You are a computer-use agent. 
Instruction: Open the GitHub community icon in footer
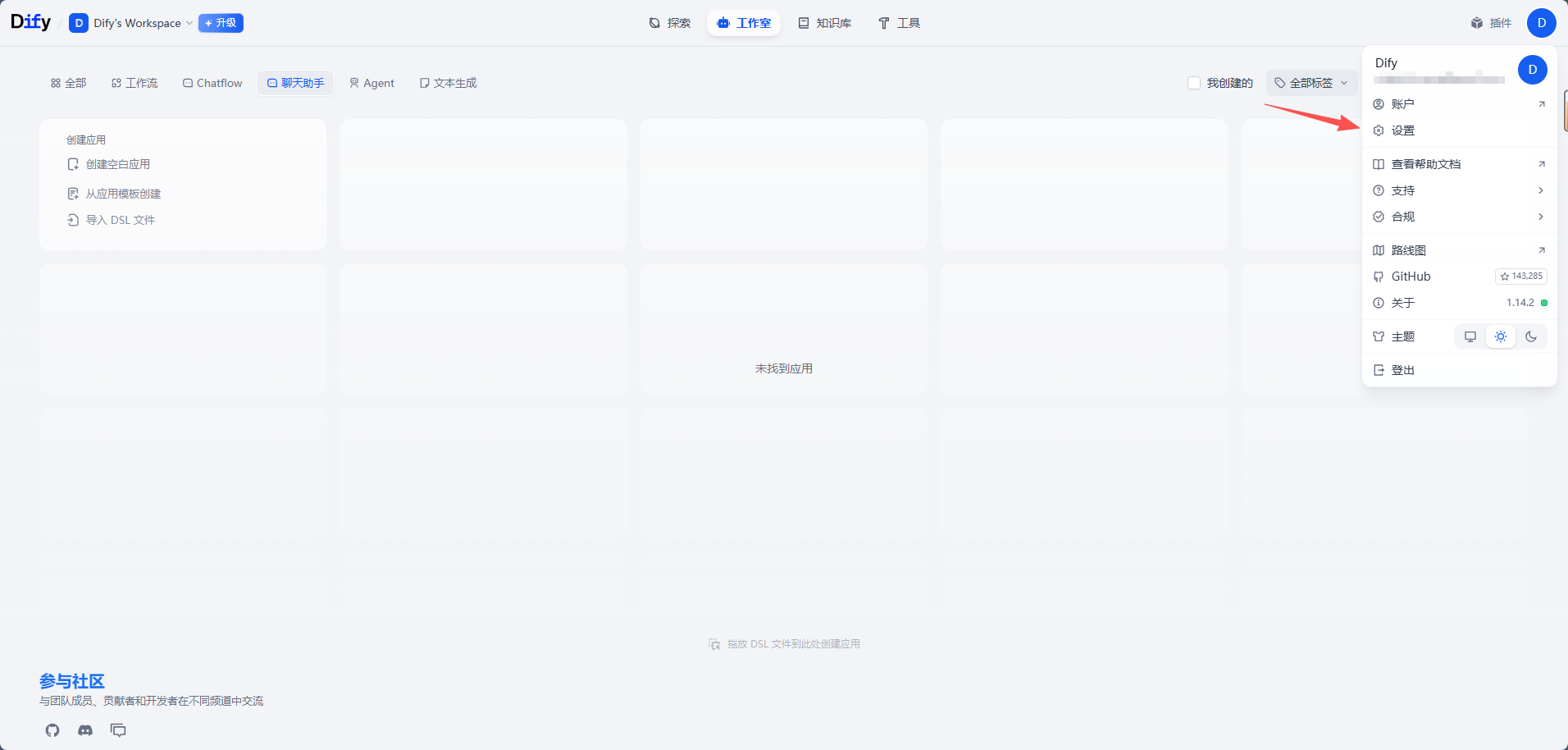pos(52,730)
